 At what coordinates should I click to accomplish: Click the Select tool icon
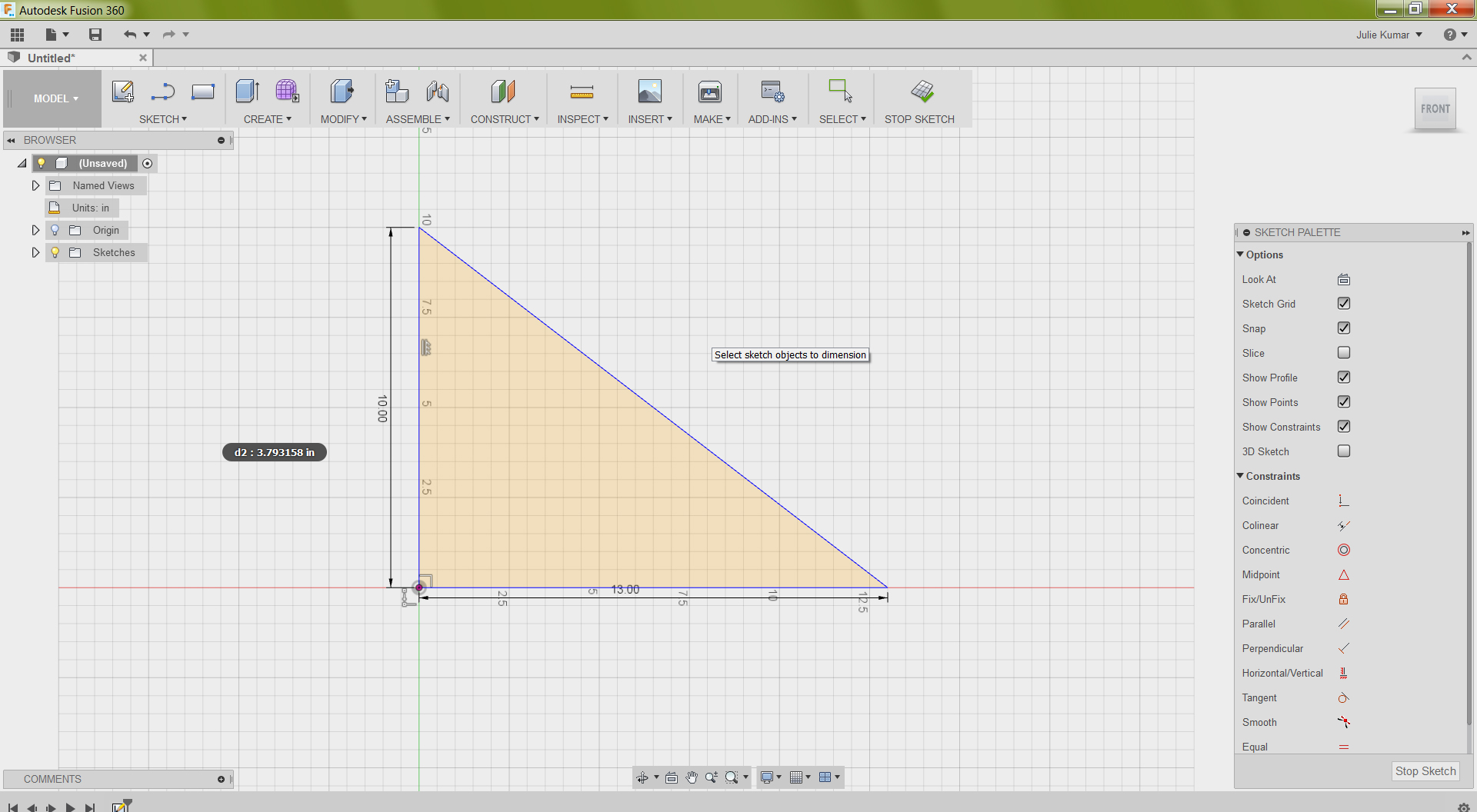(840, 92)
